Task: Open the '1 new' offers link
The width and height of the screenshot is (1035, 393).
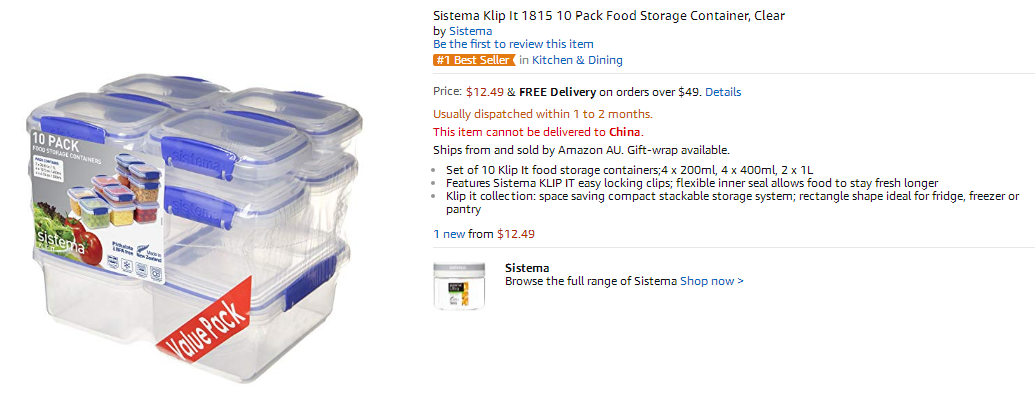Action: point(449,233)
